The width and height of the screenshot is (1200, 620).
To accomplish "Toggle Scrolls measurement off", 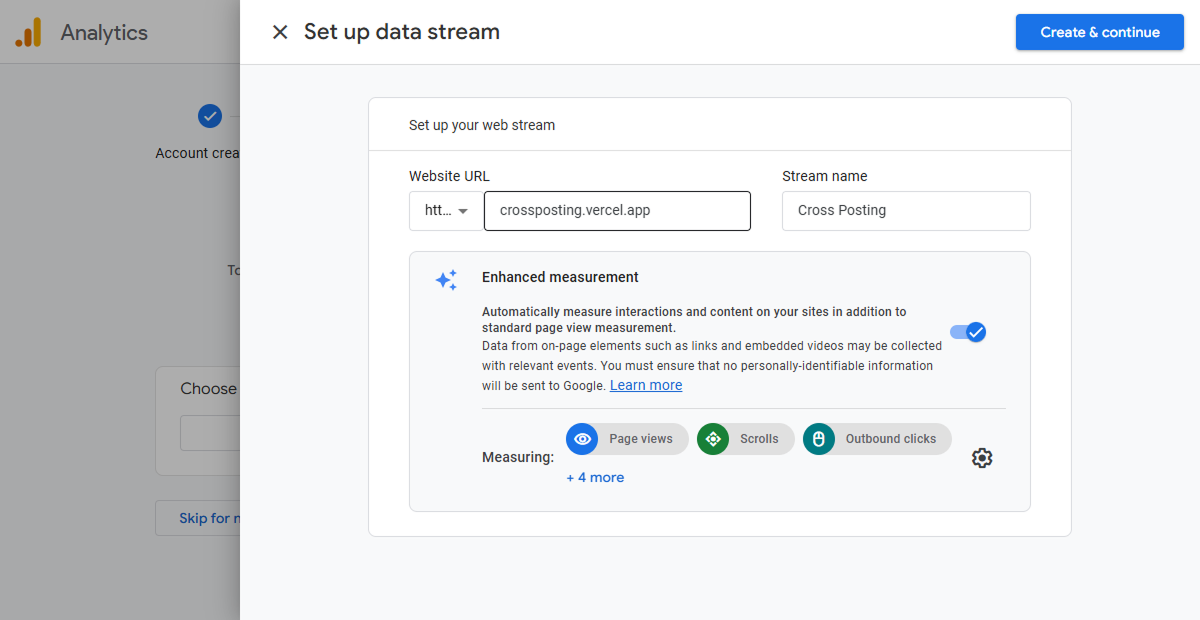I will click(713, 438).
